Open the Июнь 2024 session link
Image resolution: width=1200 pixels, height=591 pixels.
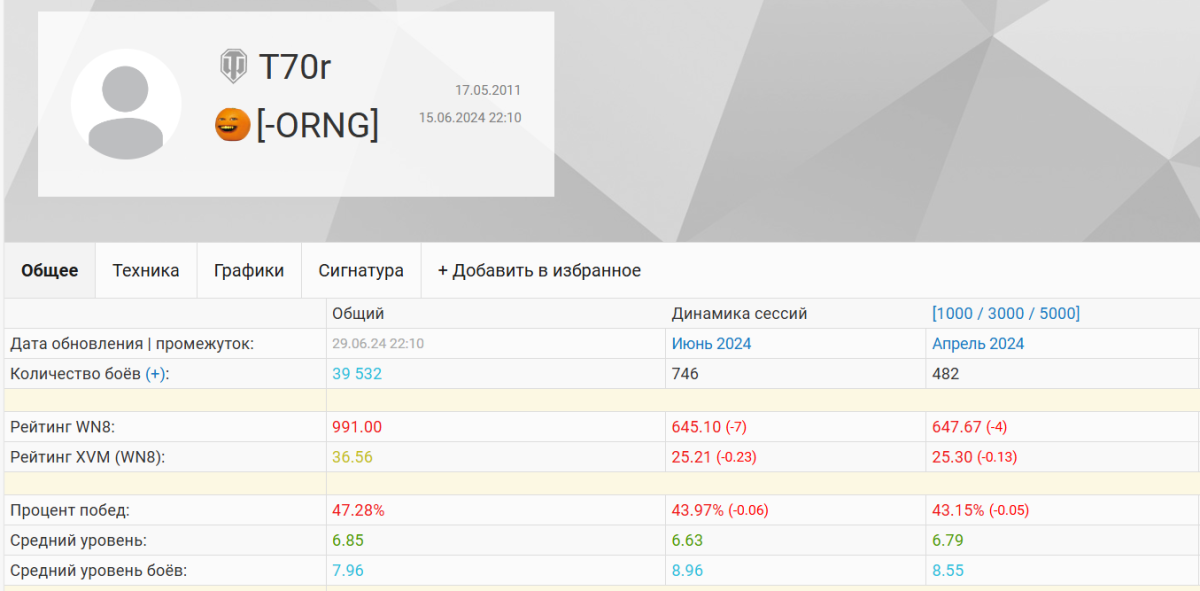(711, 343)
